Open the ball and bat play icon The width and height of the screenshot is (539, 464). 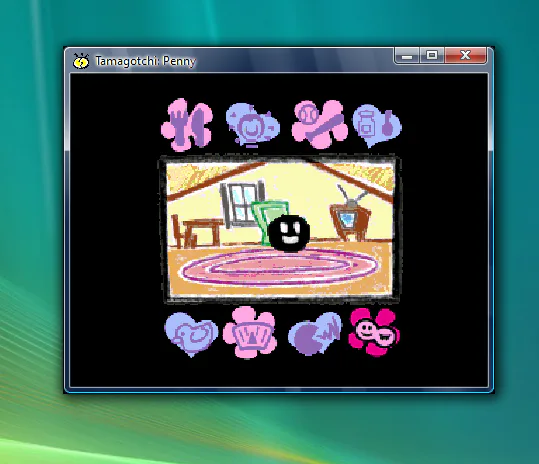319,124
